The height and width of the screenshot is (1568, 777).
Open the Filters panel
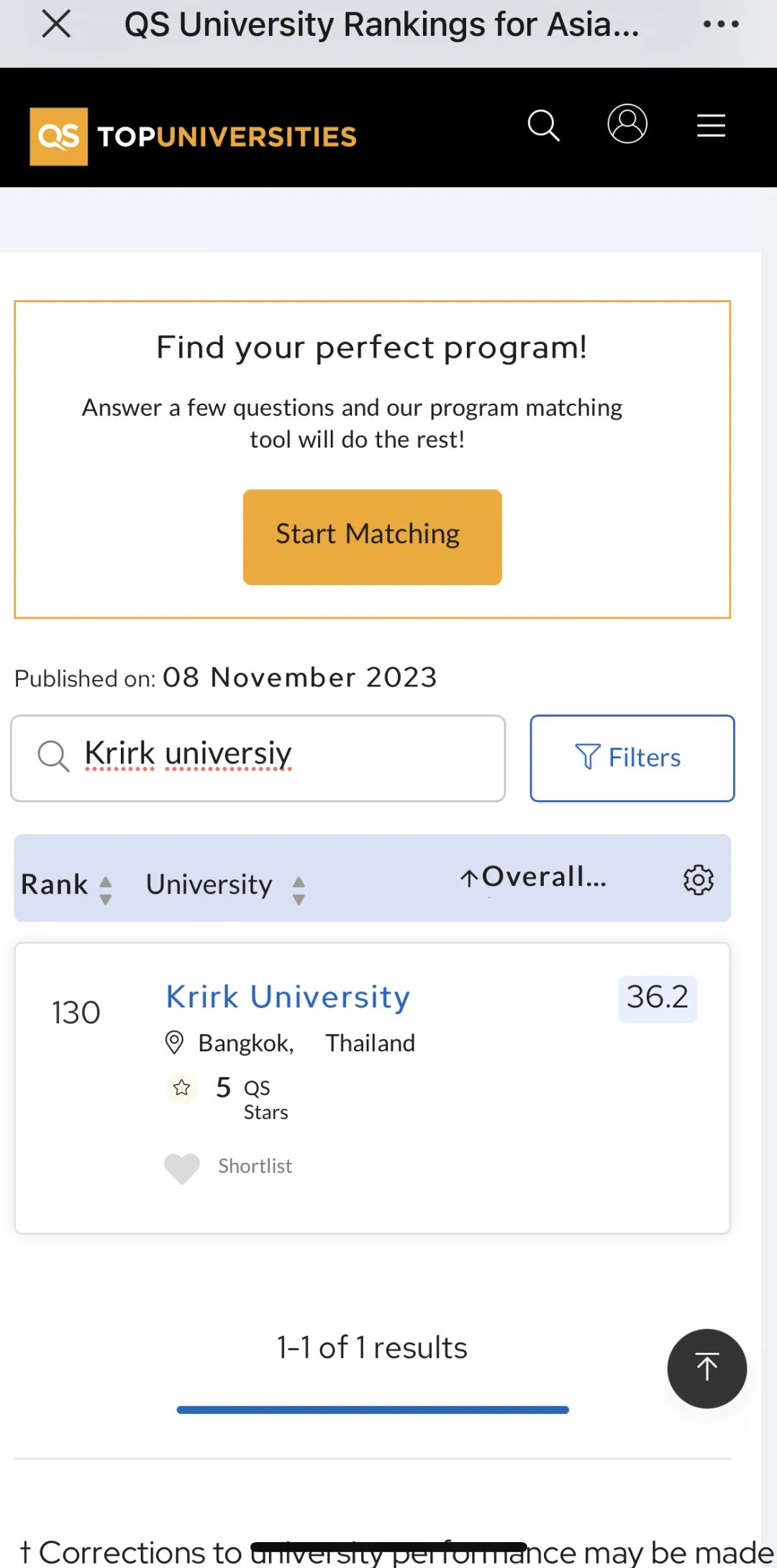pyautogui.click(x=632, y=758)
